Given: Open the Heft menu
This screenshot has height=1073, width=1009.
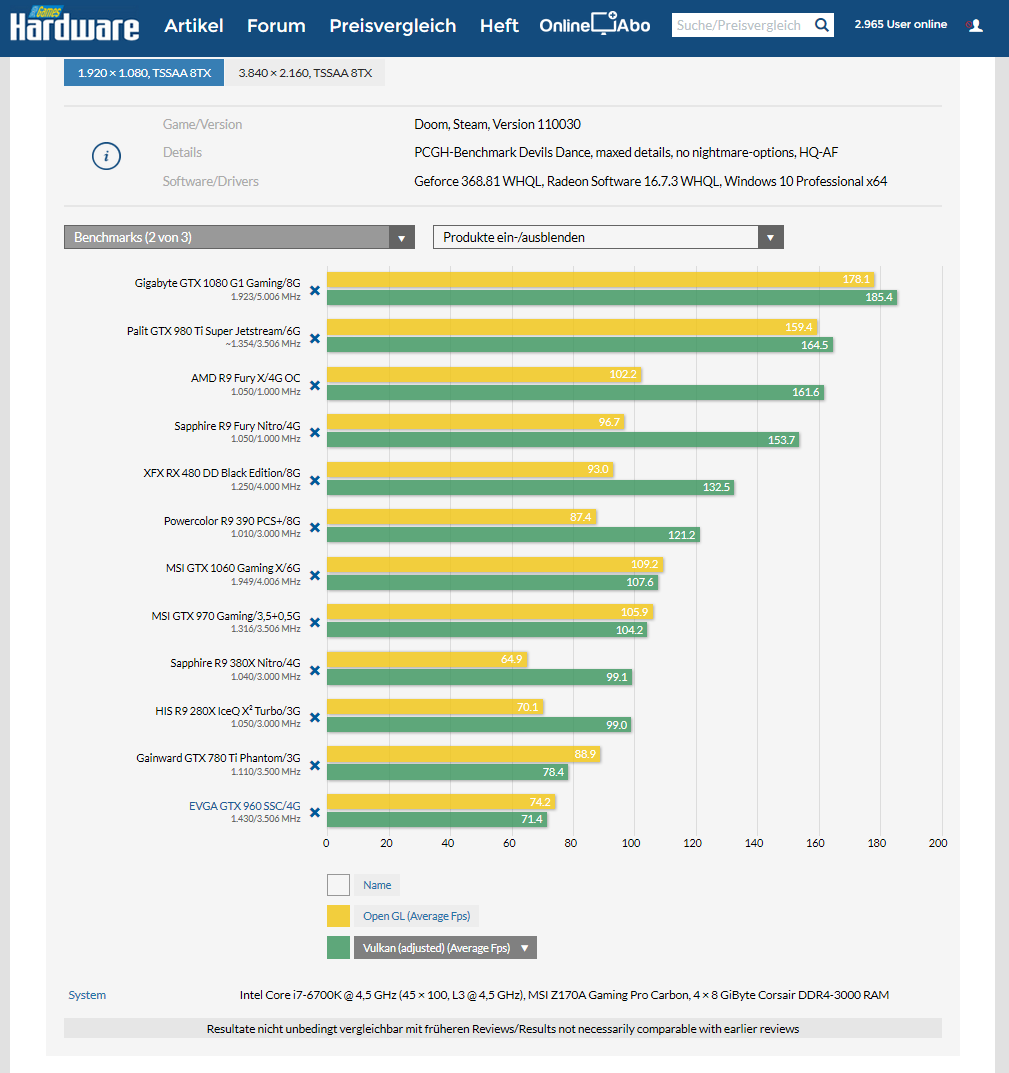Looking at the screenshot, I should tap(499, 26).
